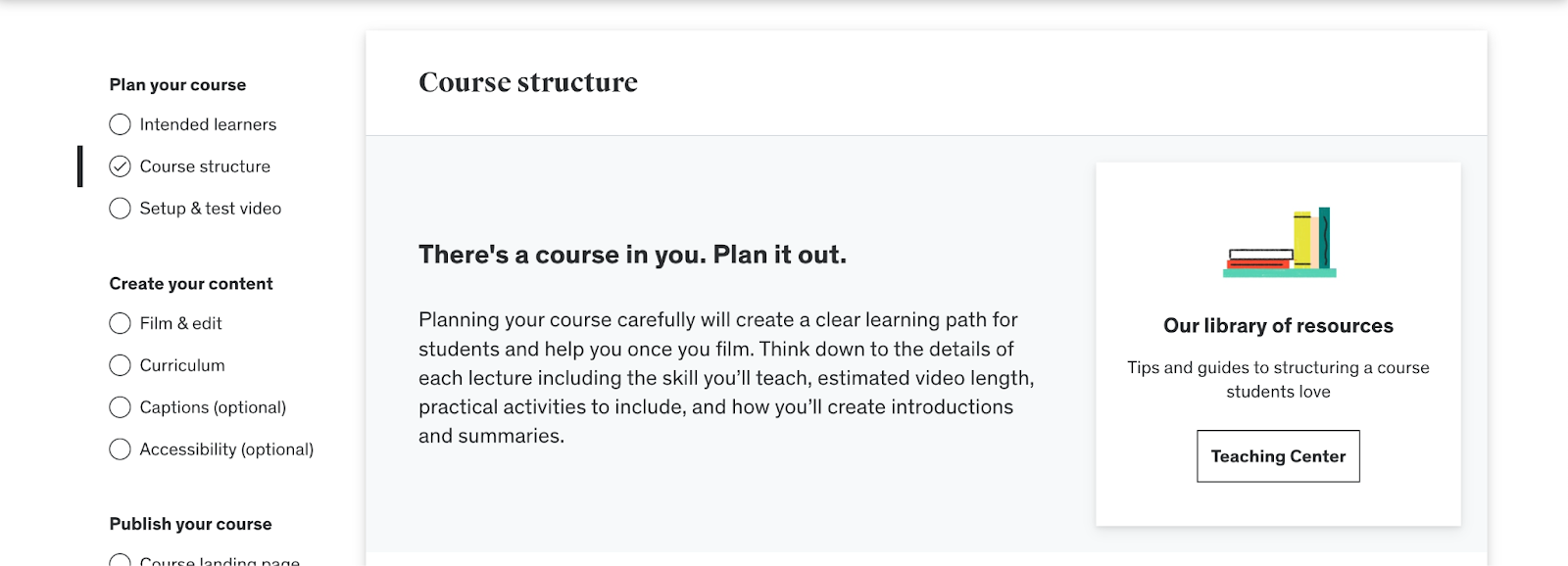The height and width of the screenshot is (566, 1568).
Task: Click the active step progress bar beside Course structure
Action: coord(81,166)
